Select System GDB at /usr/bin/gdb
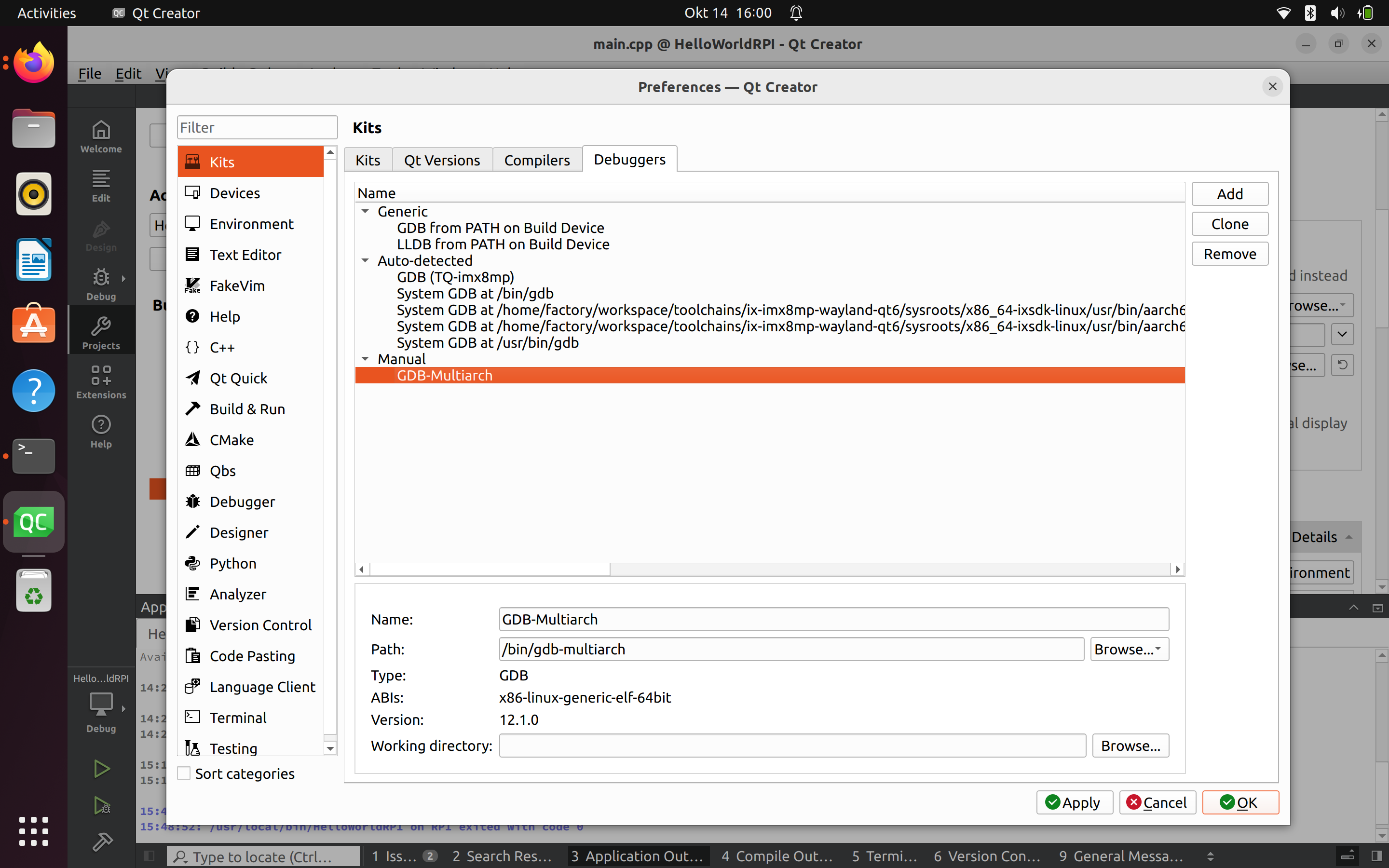 pyautogui.click(x=487, y=343)
